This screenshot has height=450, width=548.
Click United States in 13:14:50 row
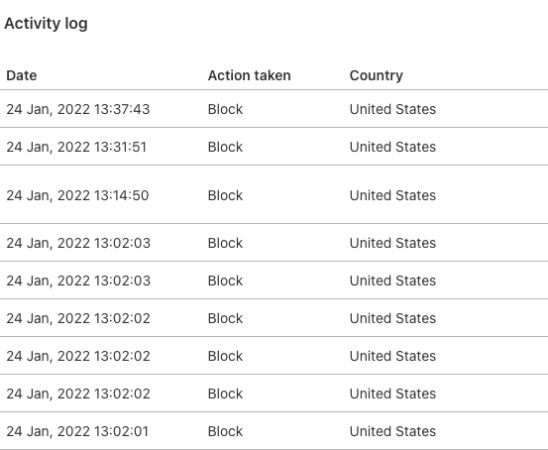click(392, 195)
